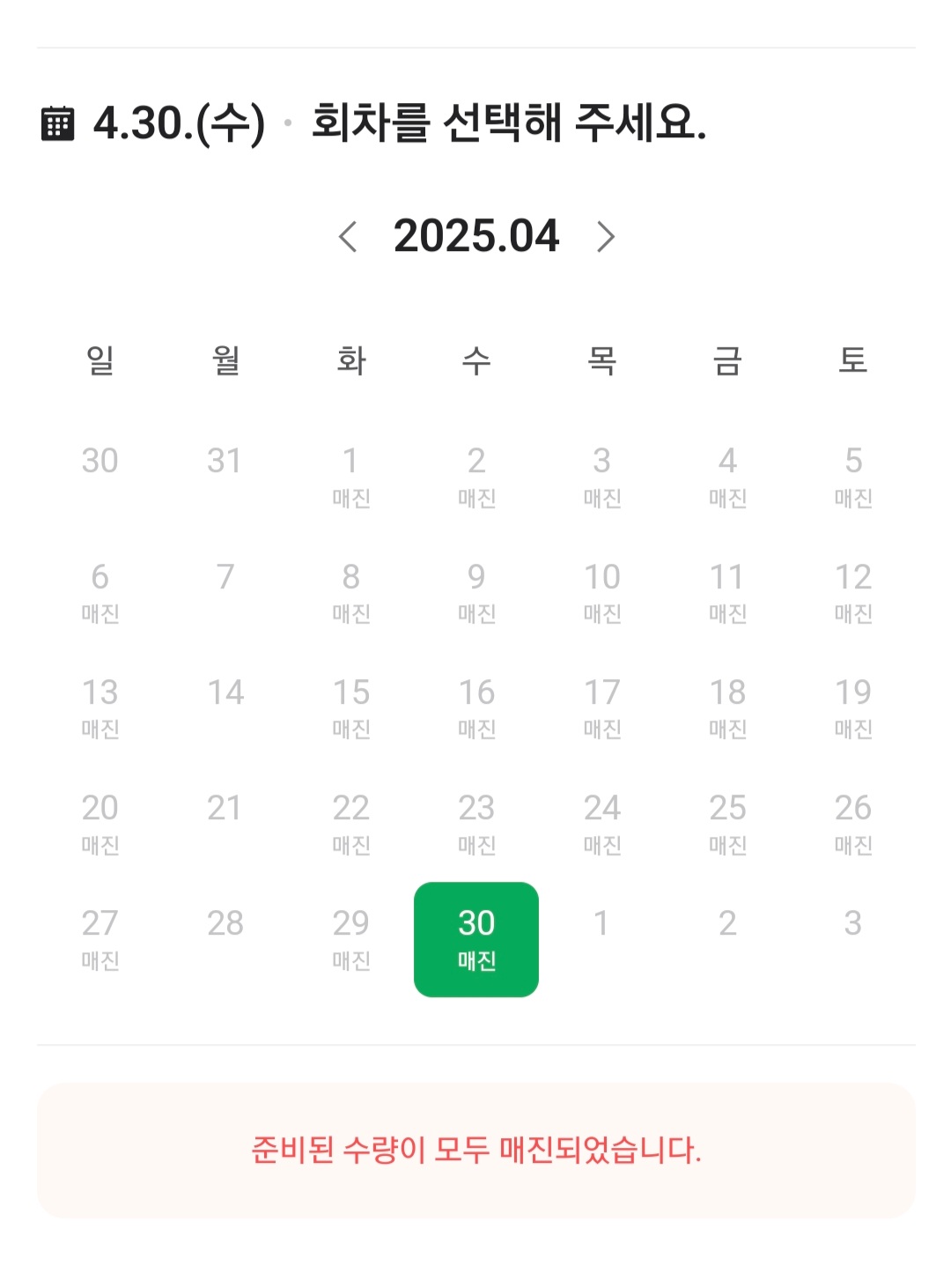Click the 2025.04 month label
Image resolution: width=951 pixels, height=1288 pixels.
476,236
